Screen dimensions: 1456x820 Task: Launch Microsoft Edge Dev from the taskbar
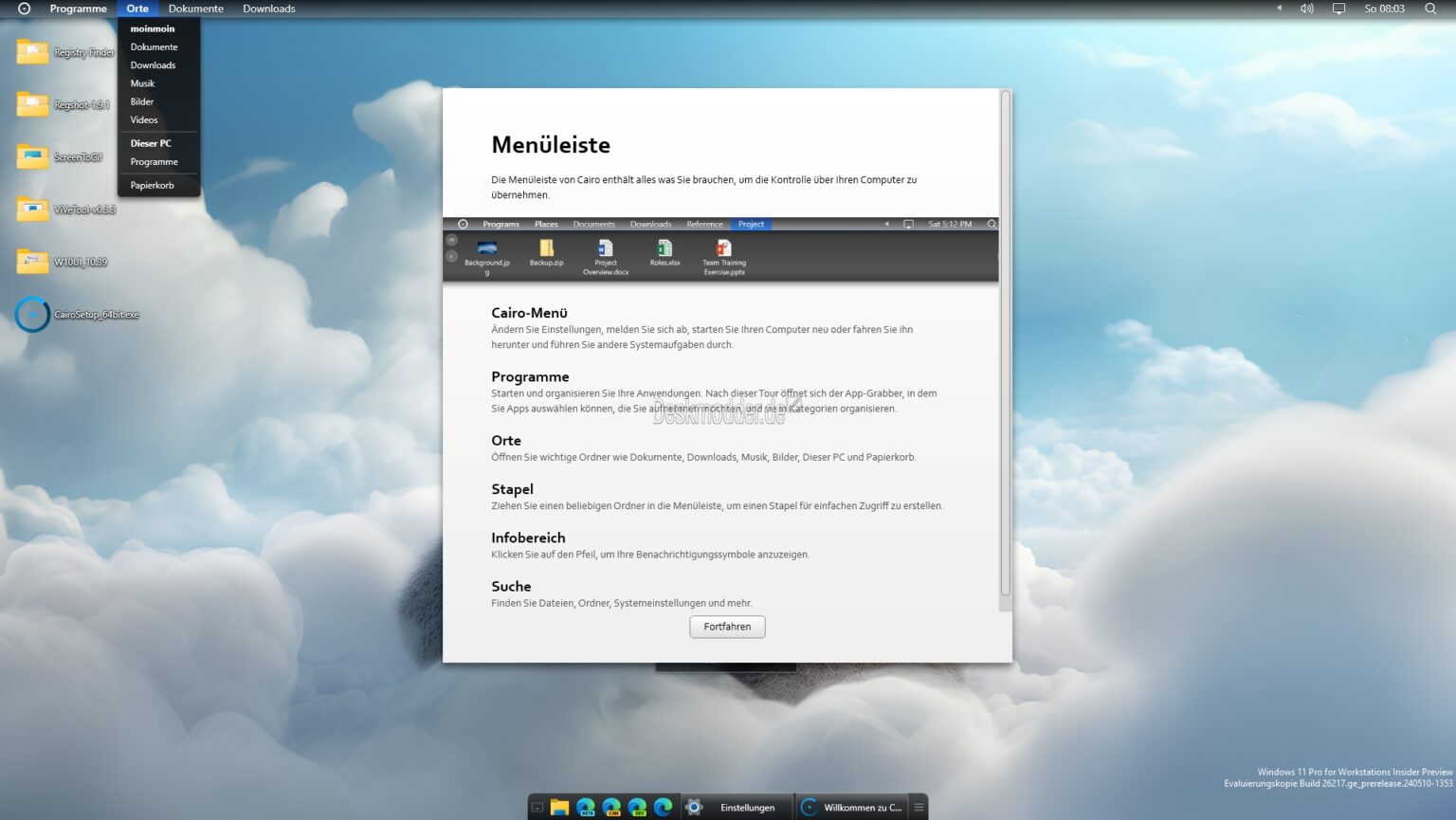point(637,807)
